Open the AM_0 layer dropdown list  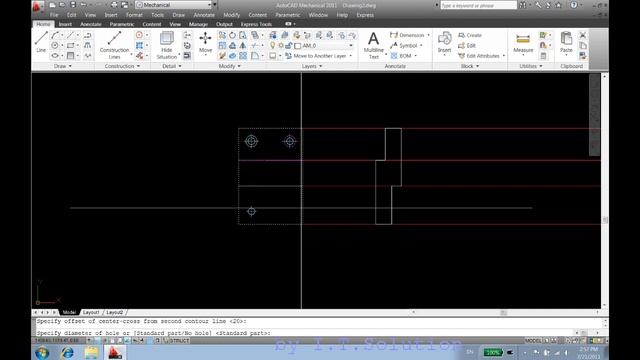click(x=351, y=46)
